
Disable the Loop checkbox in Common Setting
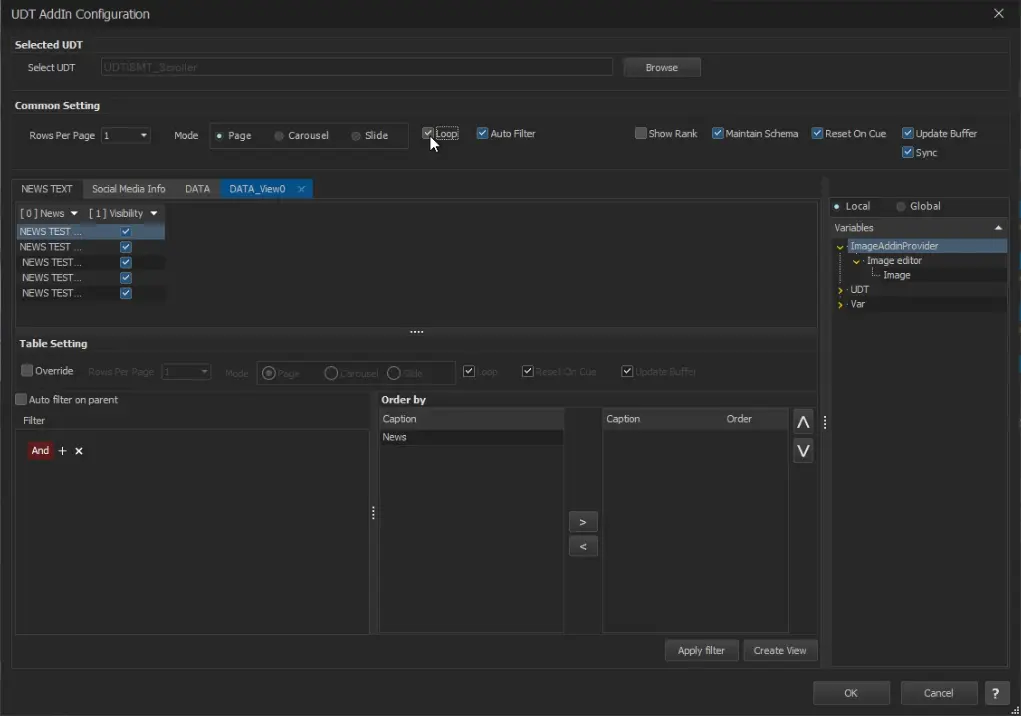point(428,134)
